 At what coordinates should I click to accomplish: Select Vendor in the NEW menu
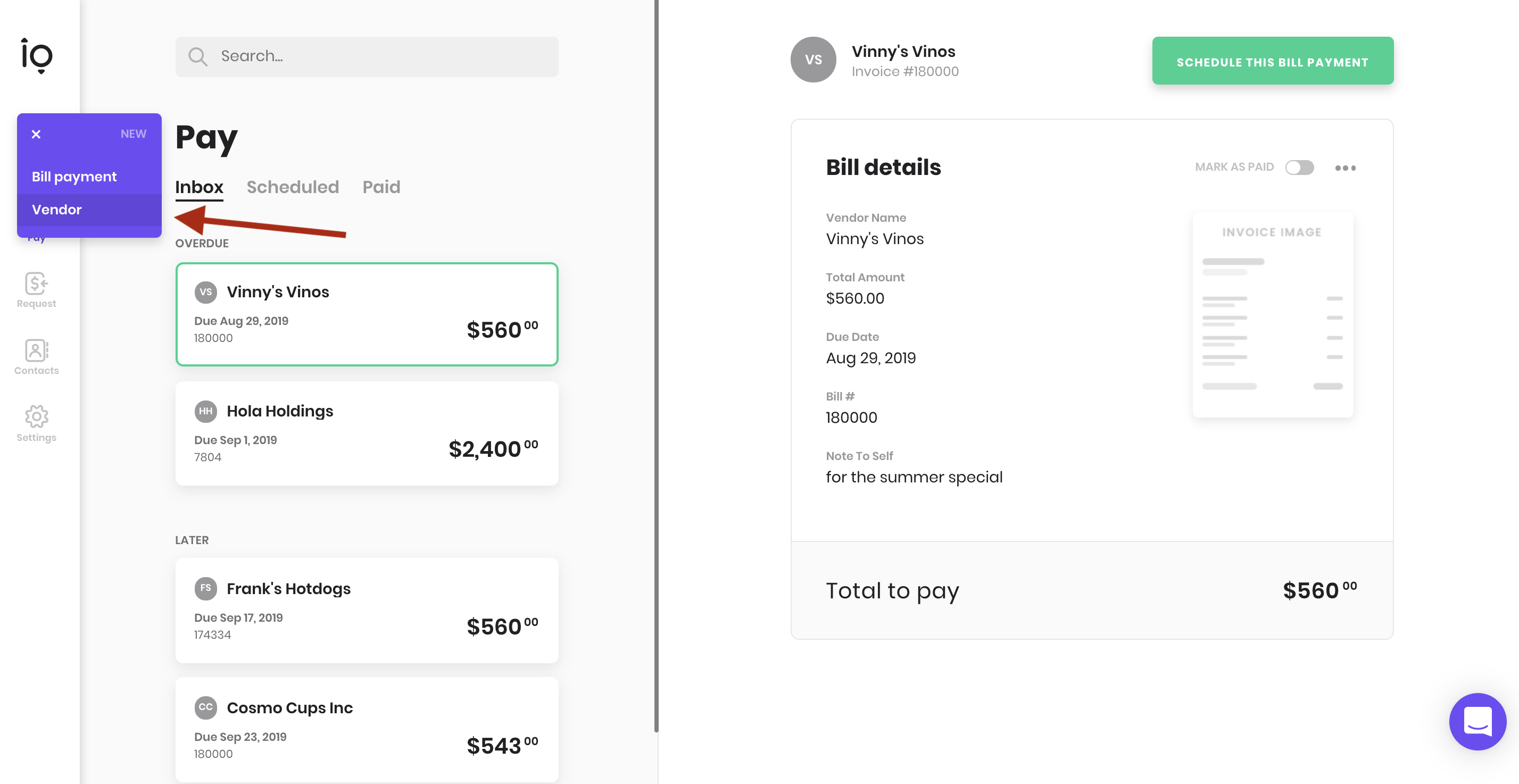(89, 210)
